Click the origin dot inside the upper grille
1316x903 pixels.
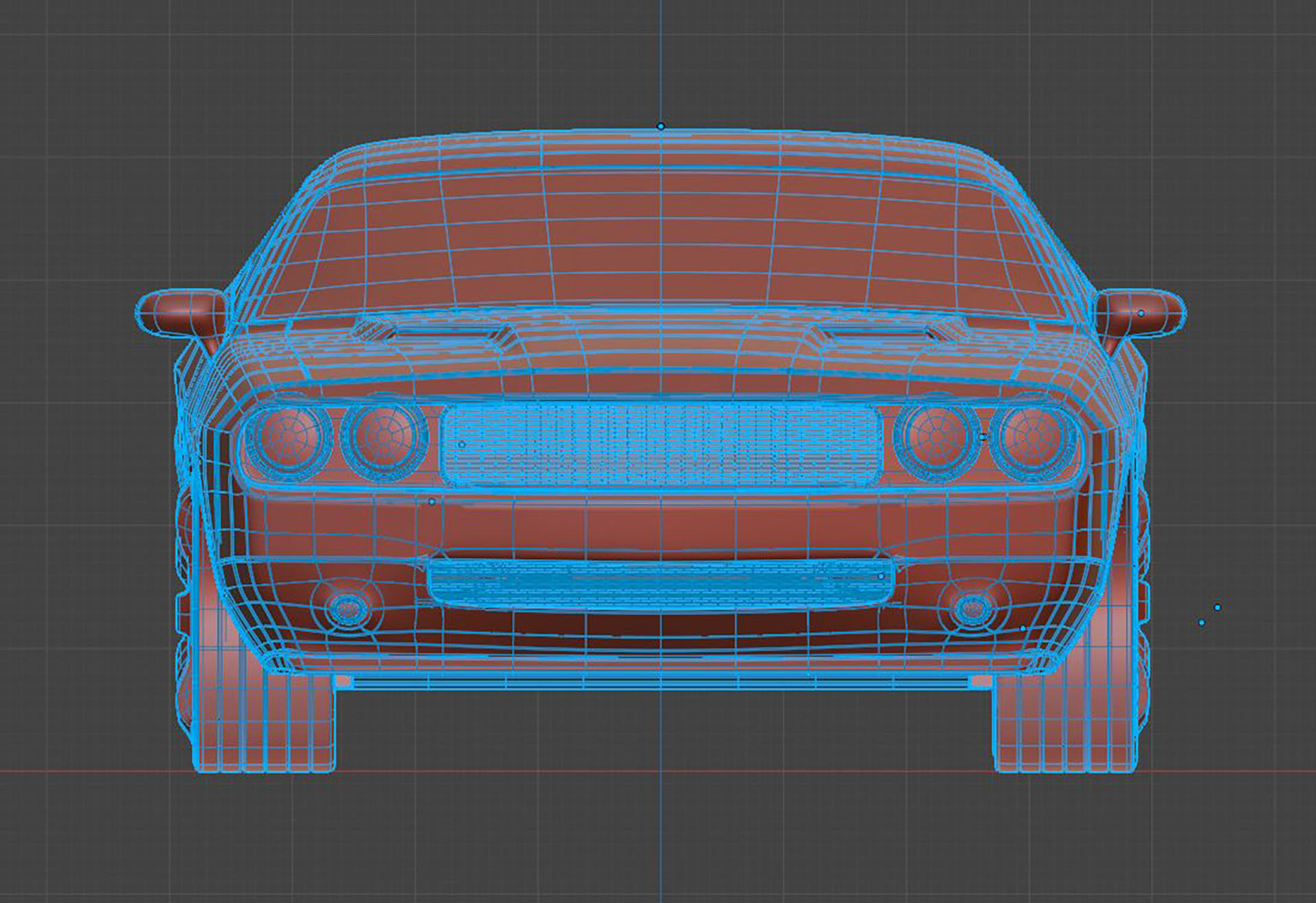[x=461, y=444]
